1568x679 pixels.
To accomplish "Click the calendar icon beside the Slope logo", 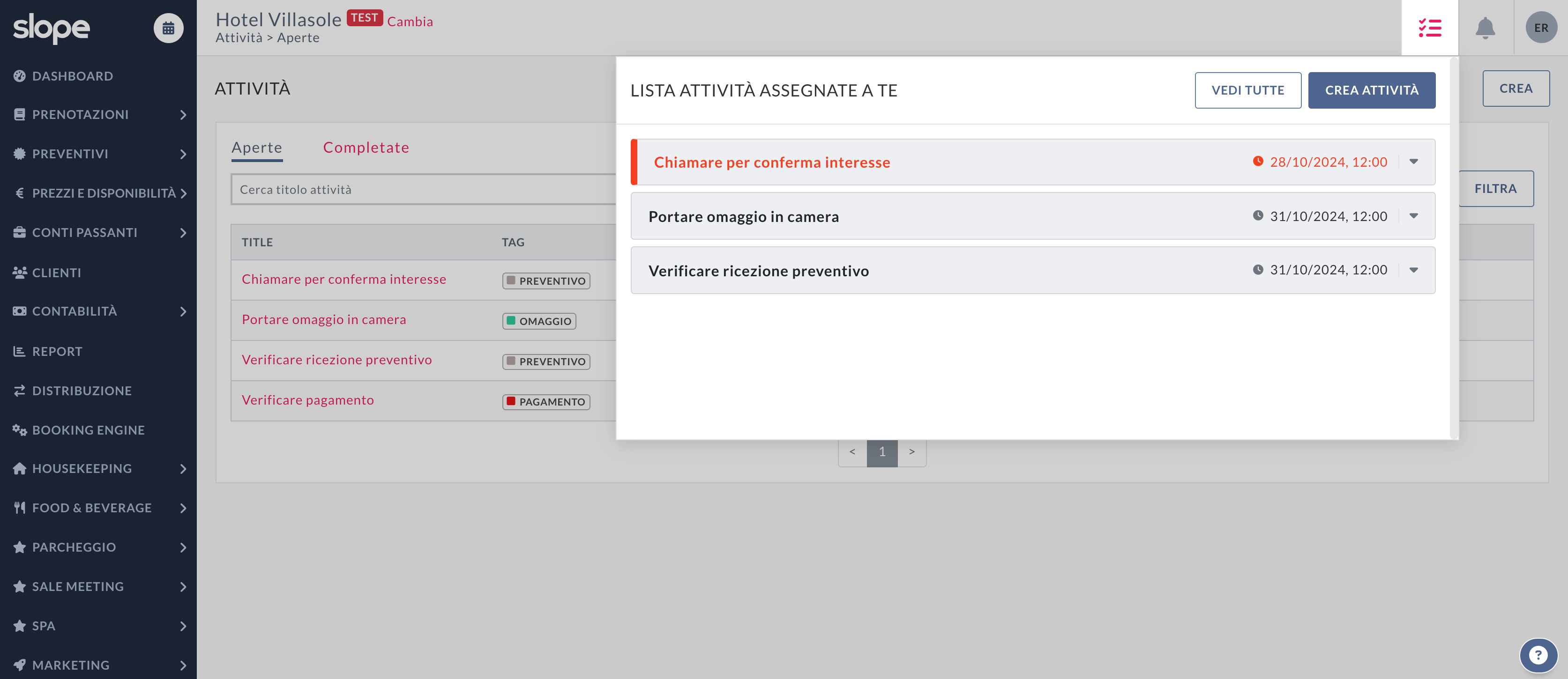I will click(168, 28).
